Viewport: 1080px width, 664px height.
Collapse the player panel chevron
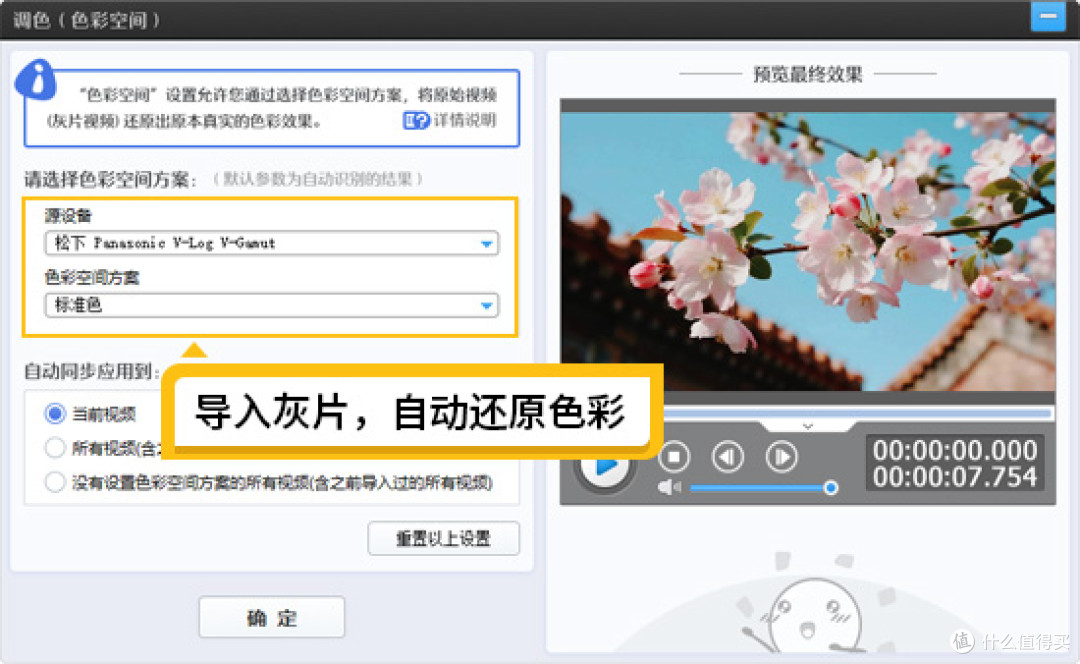point(807,426)
